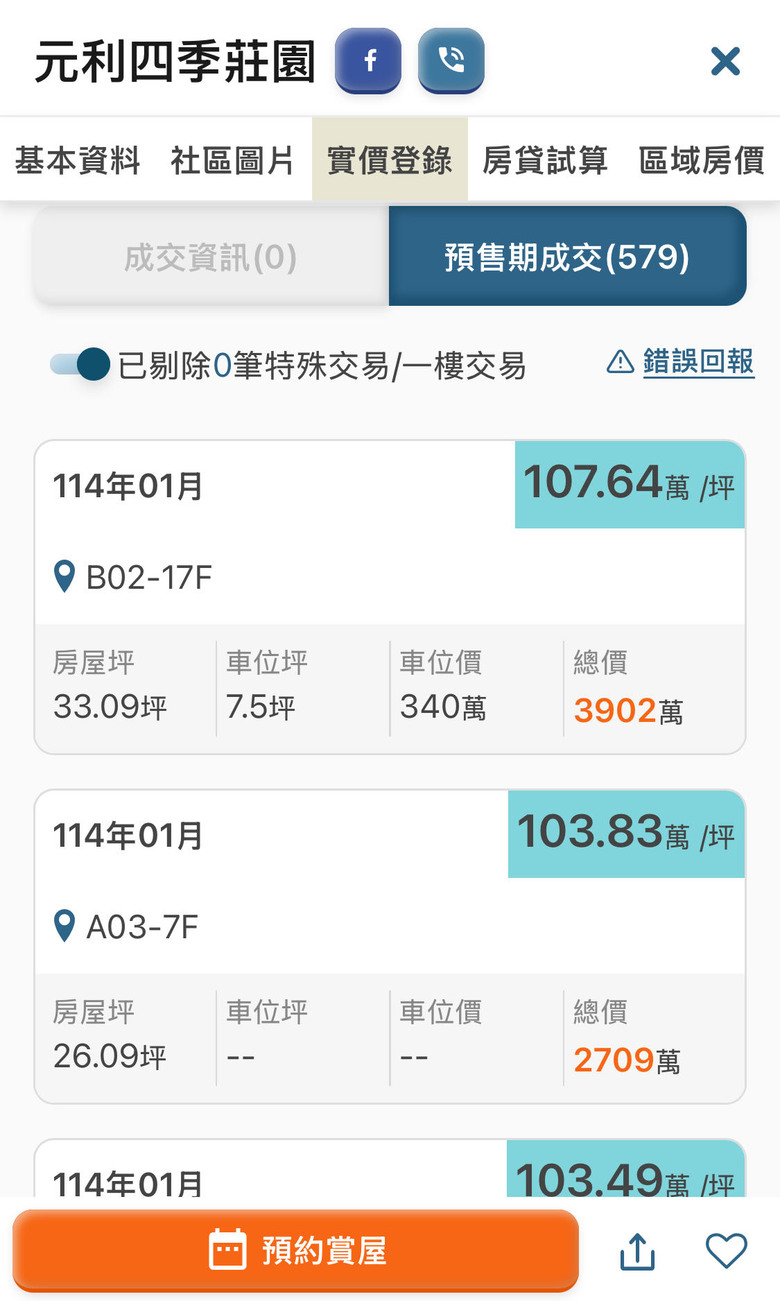Image resolution: width=780 pixels, height=1301 pixels.
Task: Click the A03-7F location pin icon
Action: point(65,927)
